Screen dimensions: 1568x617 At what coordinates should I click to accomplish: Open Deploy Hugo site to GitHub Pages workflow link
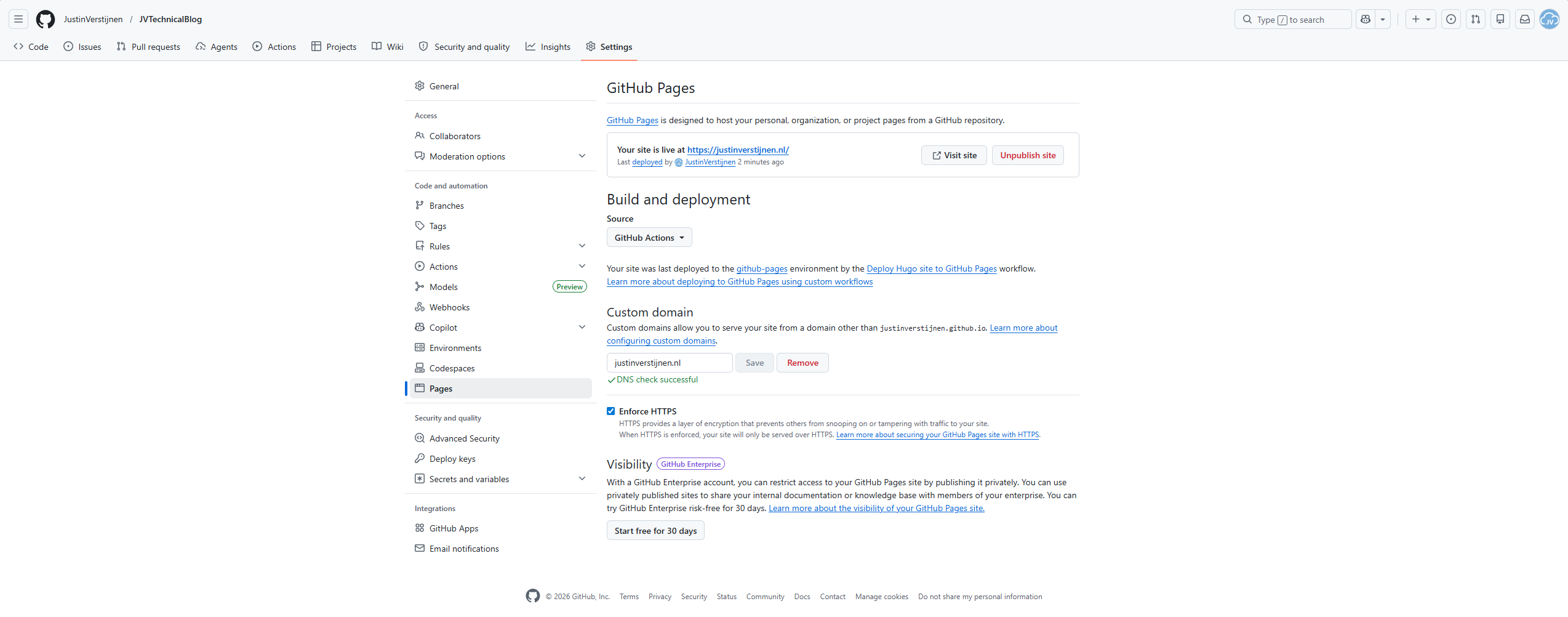pyautogui.click(x=932, y=268)
